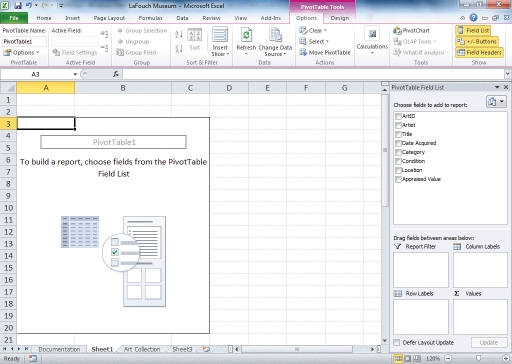
Task: Click inside the formula bar
Action: (x=313, y=74)
